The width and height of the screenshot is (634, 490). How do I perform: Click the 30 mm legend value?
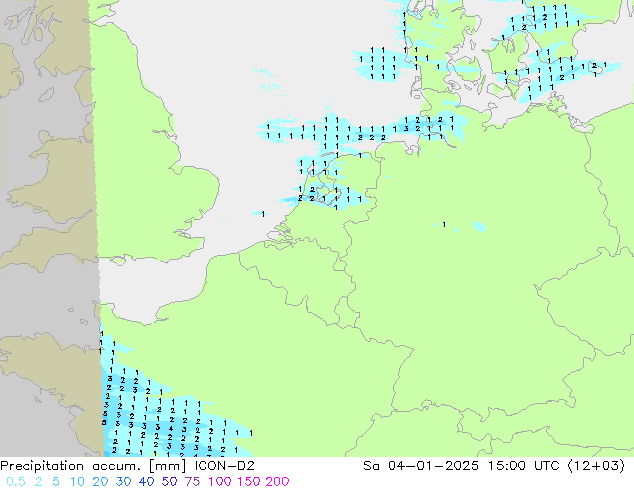(123, 482)
